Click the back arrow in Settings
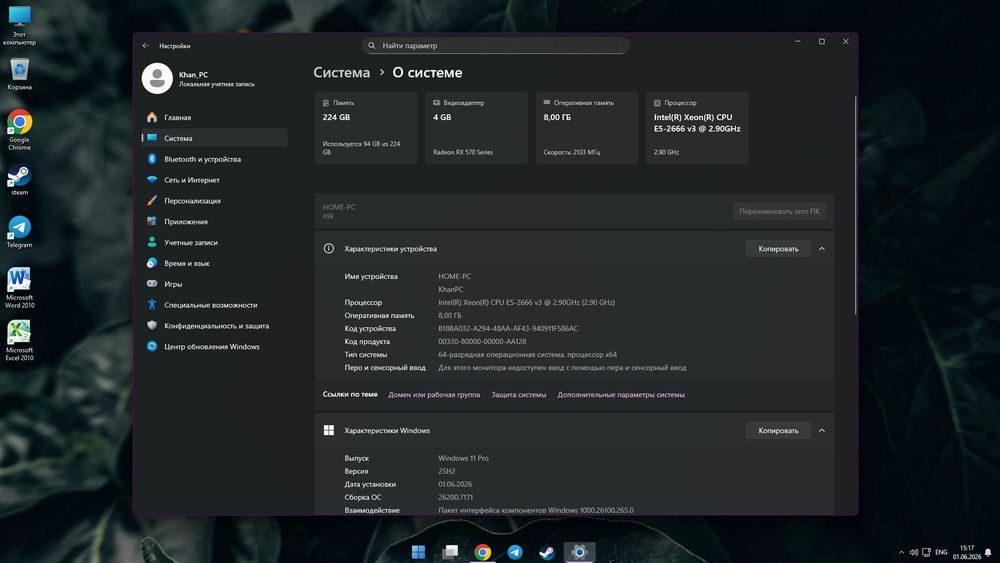The height and width of the screenshot is (563, 1000). click(x=145, y=46)
